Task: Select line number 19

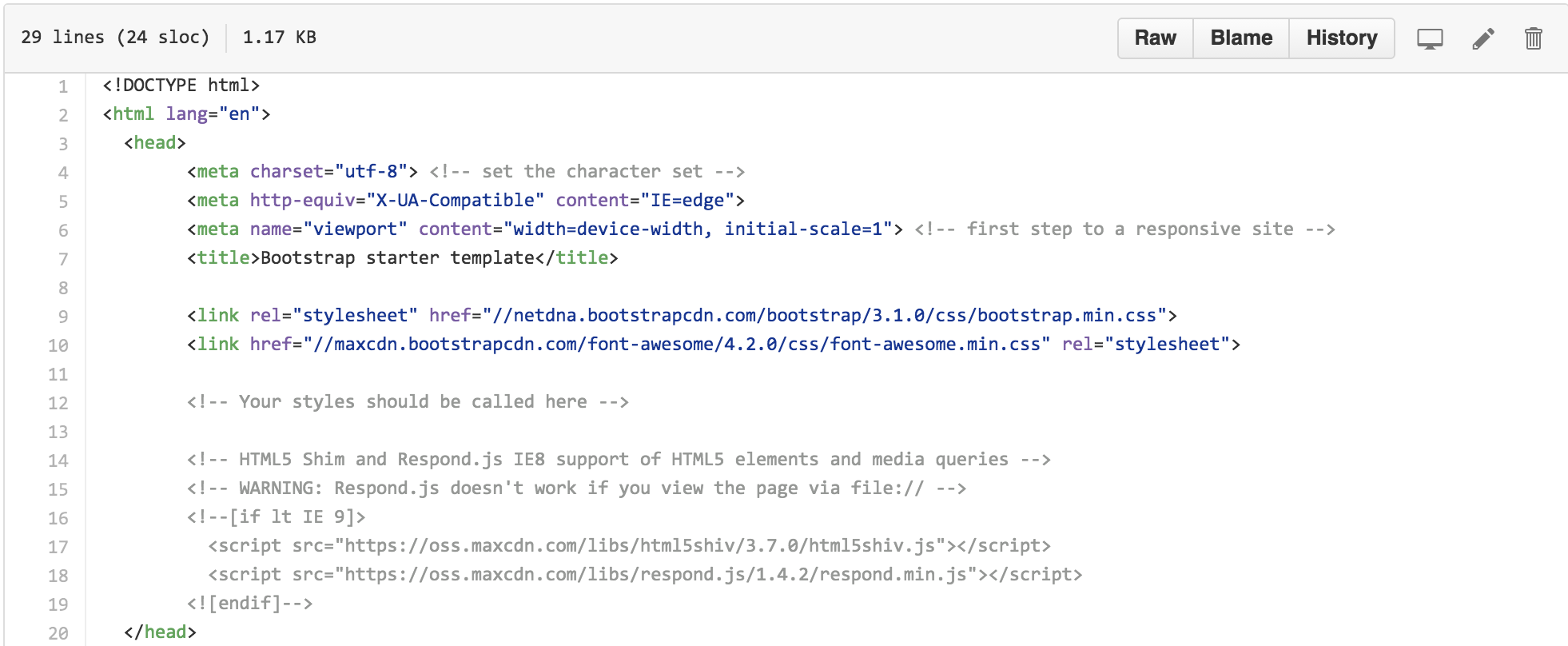Action: click(x=58, y=604)
